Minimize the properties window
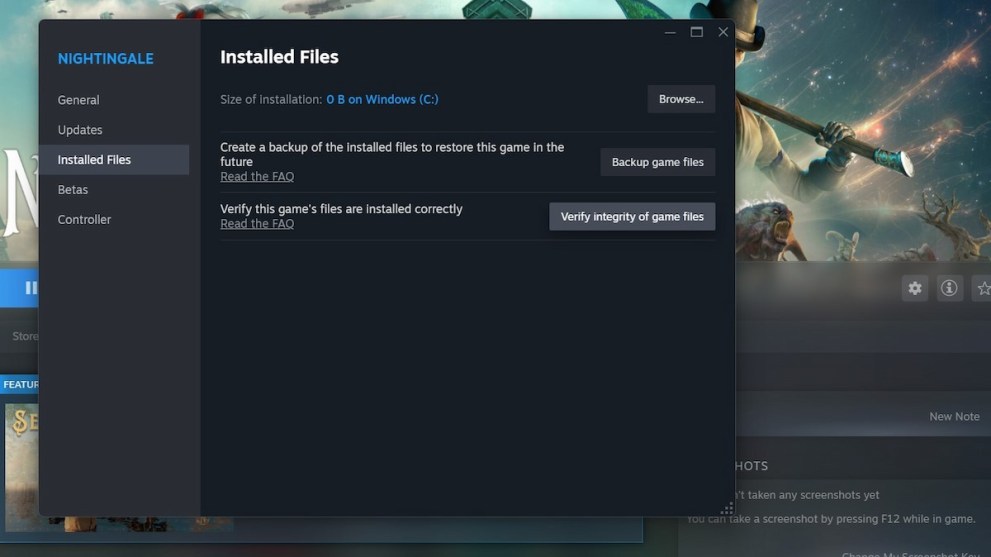This screenshot has width=991, height=557. tap(670, 32)
